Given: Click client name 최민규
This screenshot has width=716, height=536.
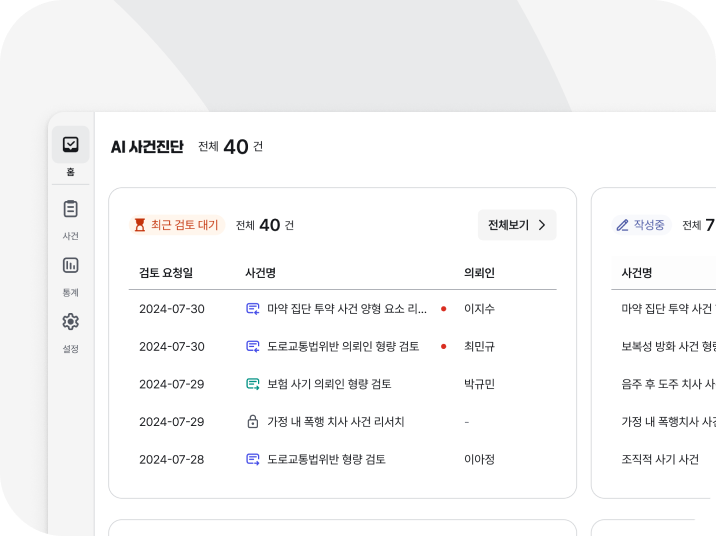Looking at the screenshot, I should click(479, 347).
